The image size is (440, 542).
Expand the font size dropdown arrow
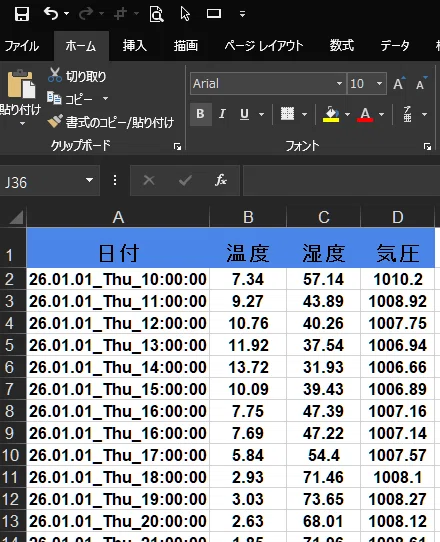pos(380,84)
